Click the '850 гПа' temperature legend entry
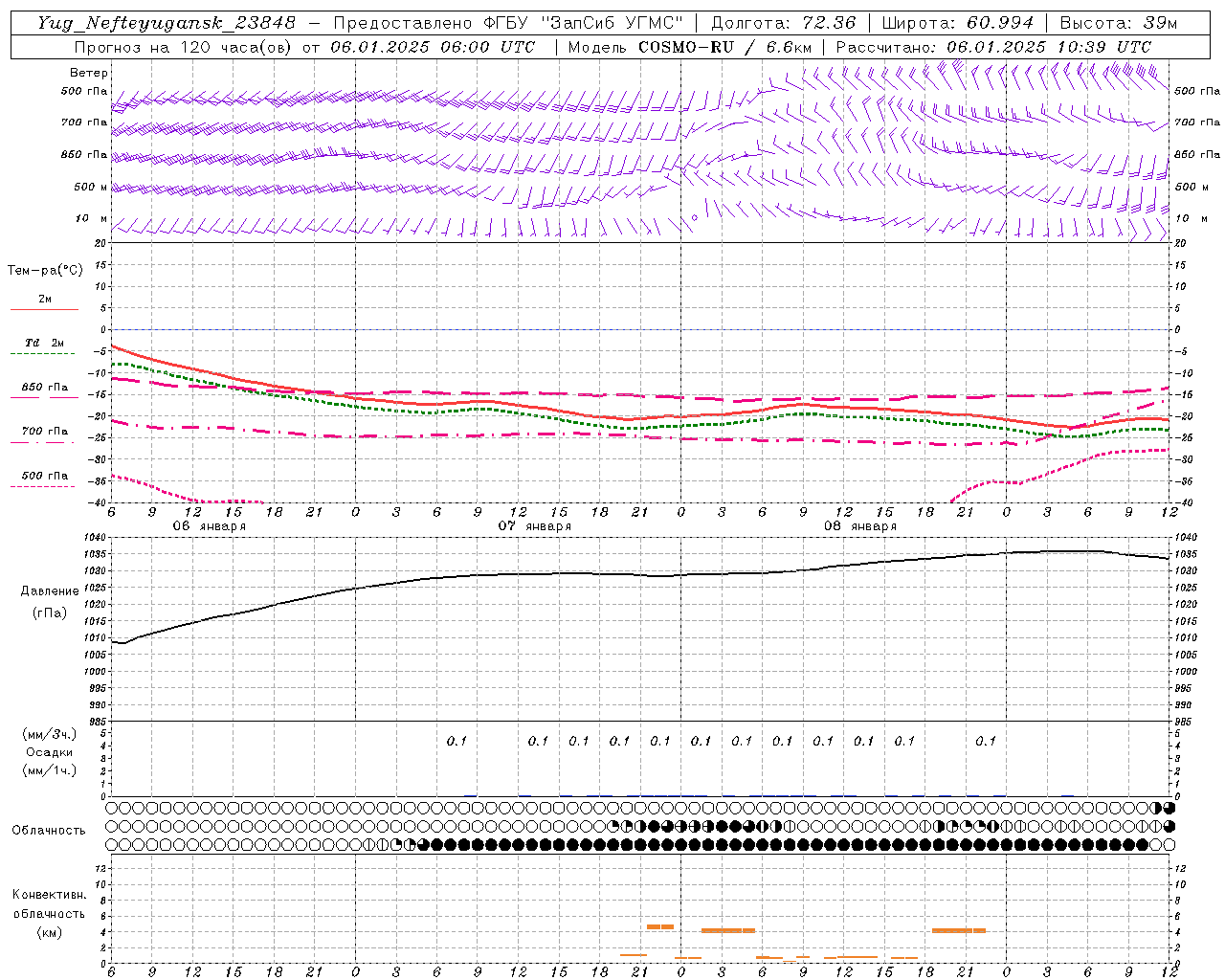1225x980 pixels. click(x=44, y=388)
